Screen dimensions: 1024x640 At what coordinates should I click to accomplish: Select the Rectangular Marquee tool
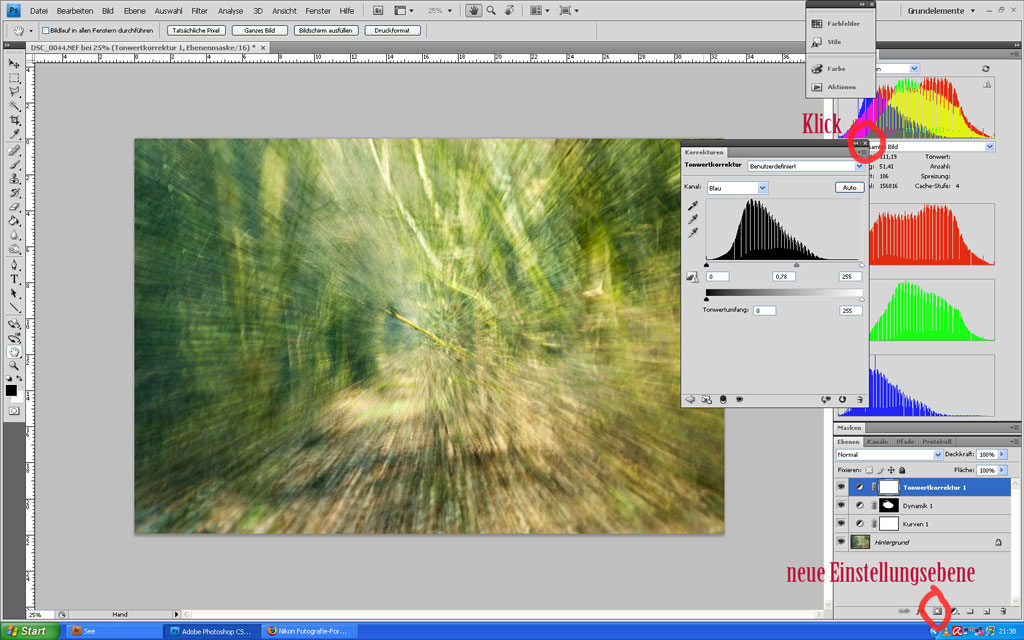pos(14,78)
